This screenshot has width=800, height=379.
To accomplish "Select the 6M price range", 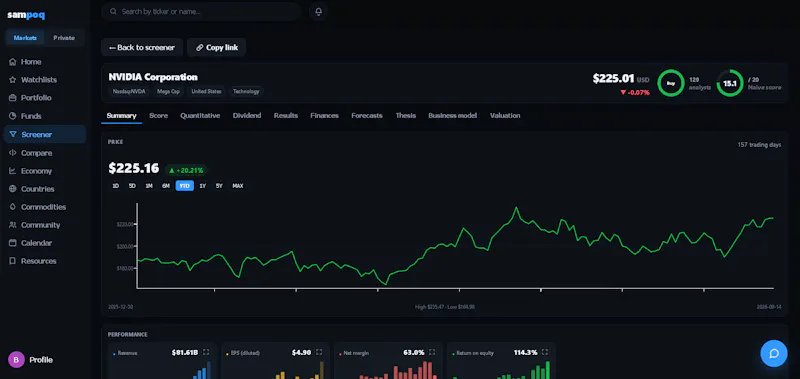I will click(x=166, y=186).
